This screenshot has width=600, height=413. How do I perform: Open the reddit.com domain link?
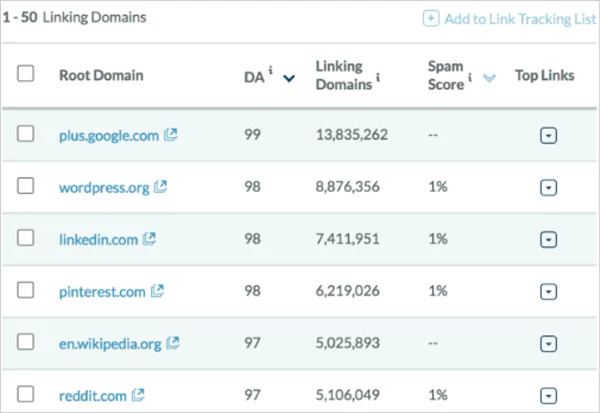[93, 396]
